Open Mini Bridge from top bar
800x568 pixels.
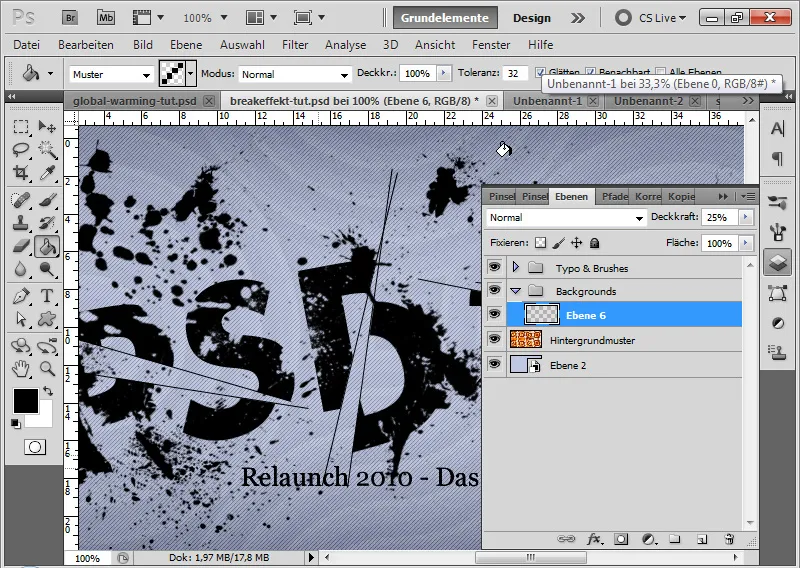point(106,18)
